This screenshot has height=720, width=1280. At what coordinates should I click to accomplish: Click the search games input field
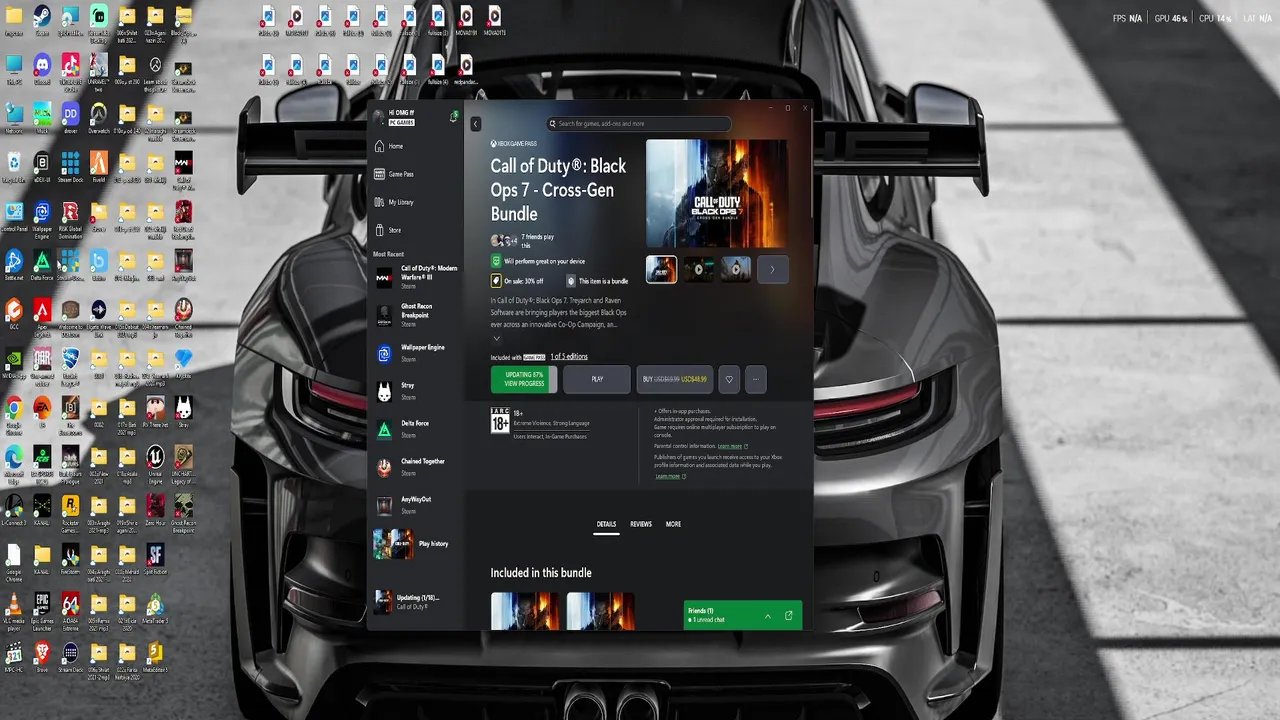click(x=639, y=124)
